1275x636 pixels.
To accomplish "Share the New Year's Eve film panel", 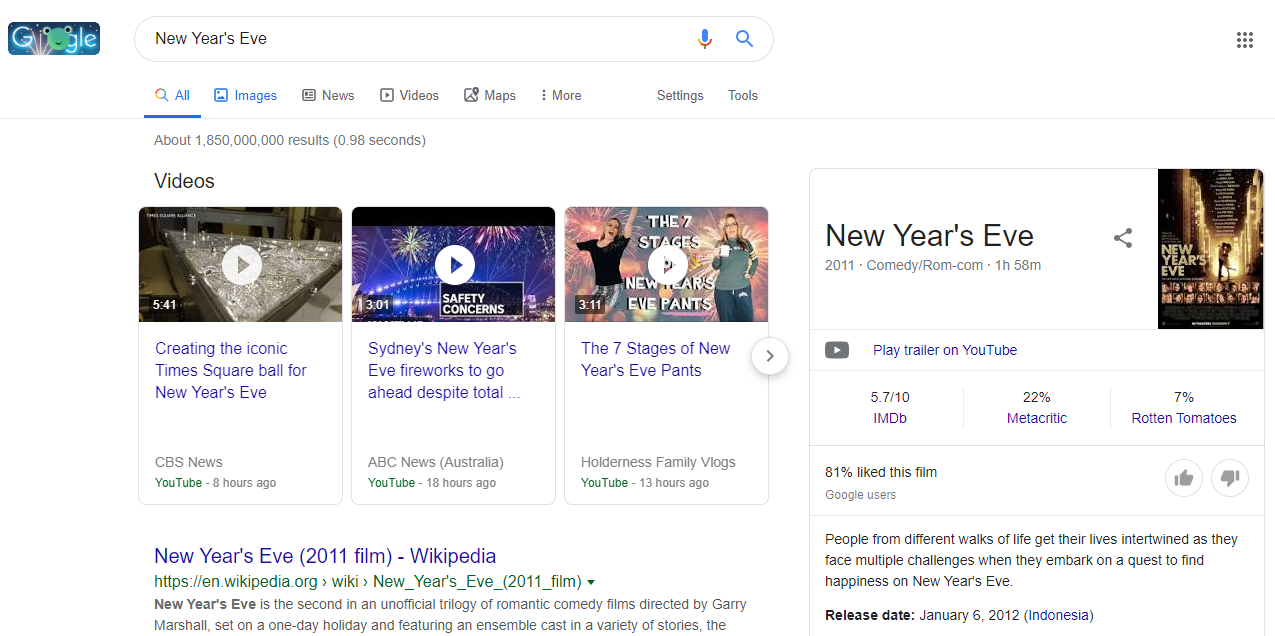I will (1123, 238).
